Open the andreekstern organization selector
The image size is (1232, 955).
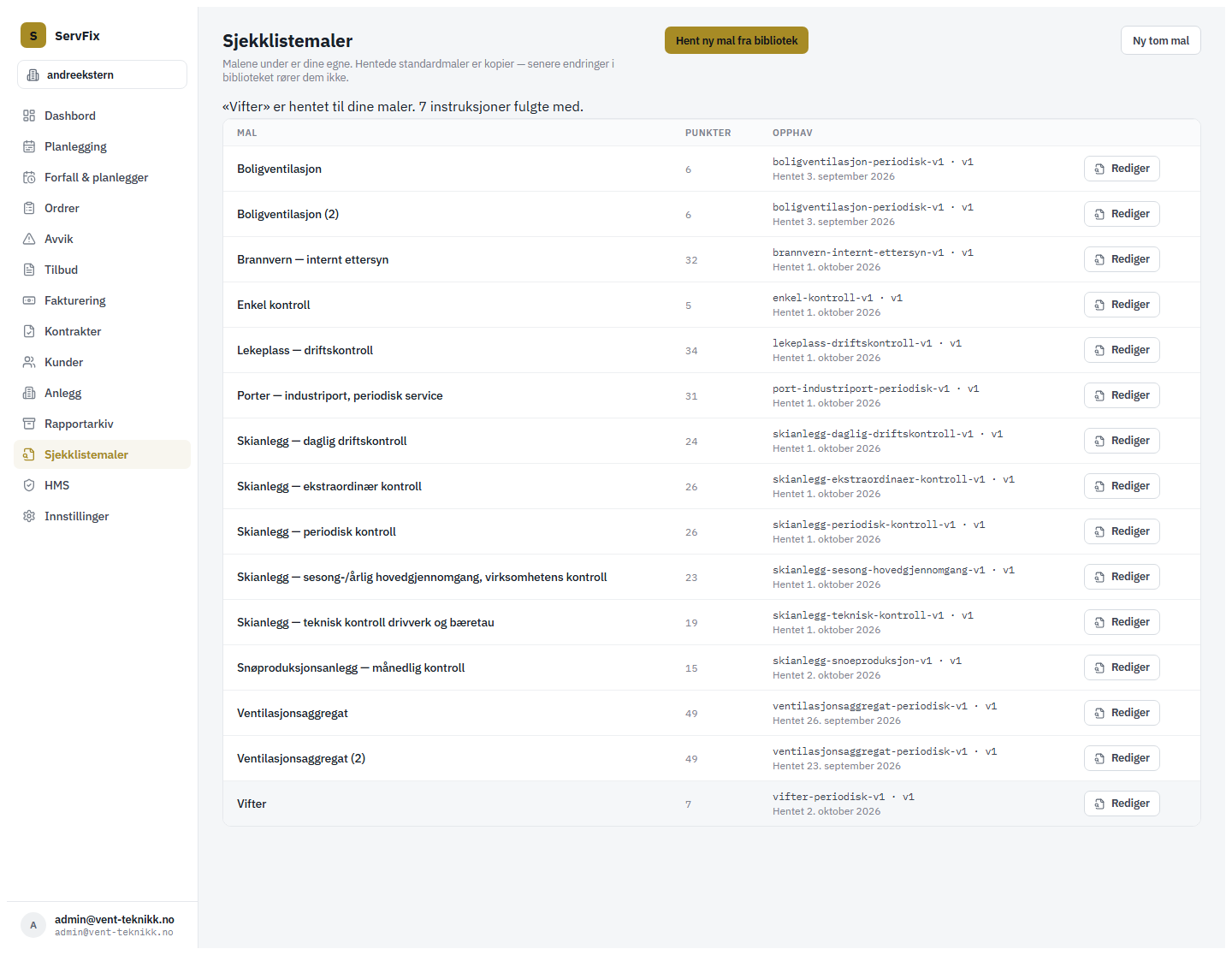[102, 74]
